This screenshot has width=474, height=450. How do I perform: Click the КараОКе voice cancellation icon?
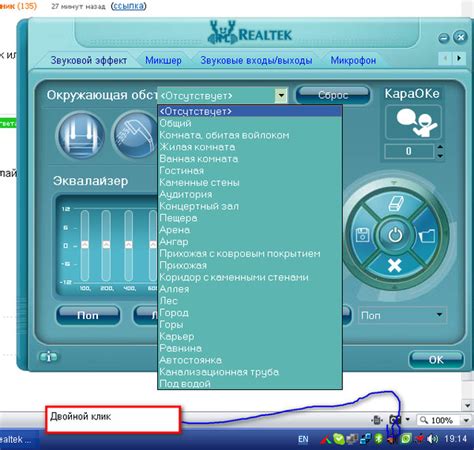pos(413,122)
